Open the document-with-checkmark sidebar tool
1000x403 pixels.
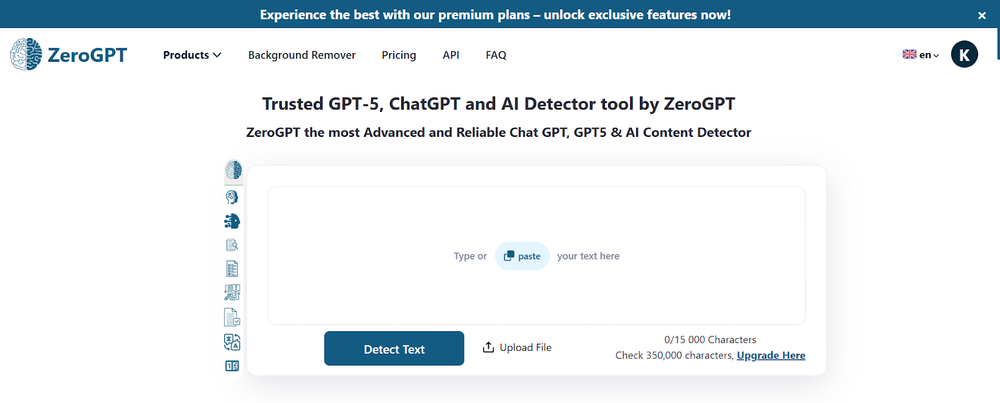coord(232,318)
